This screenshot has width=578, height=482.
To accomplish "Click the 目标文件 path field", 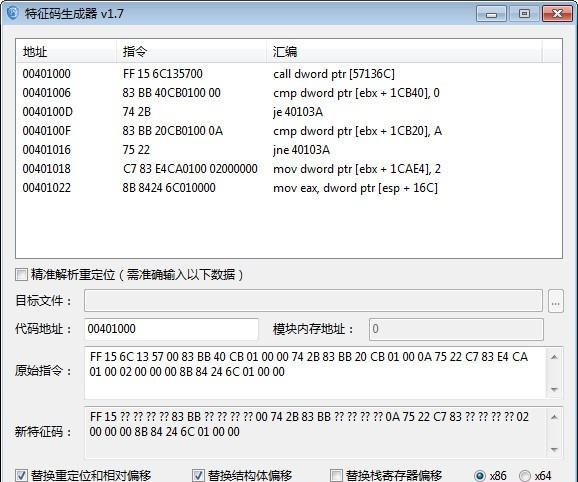I will tap(313, 300).
